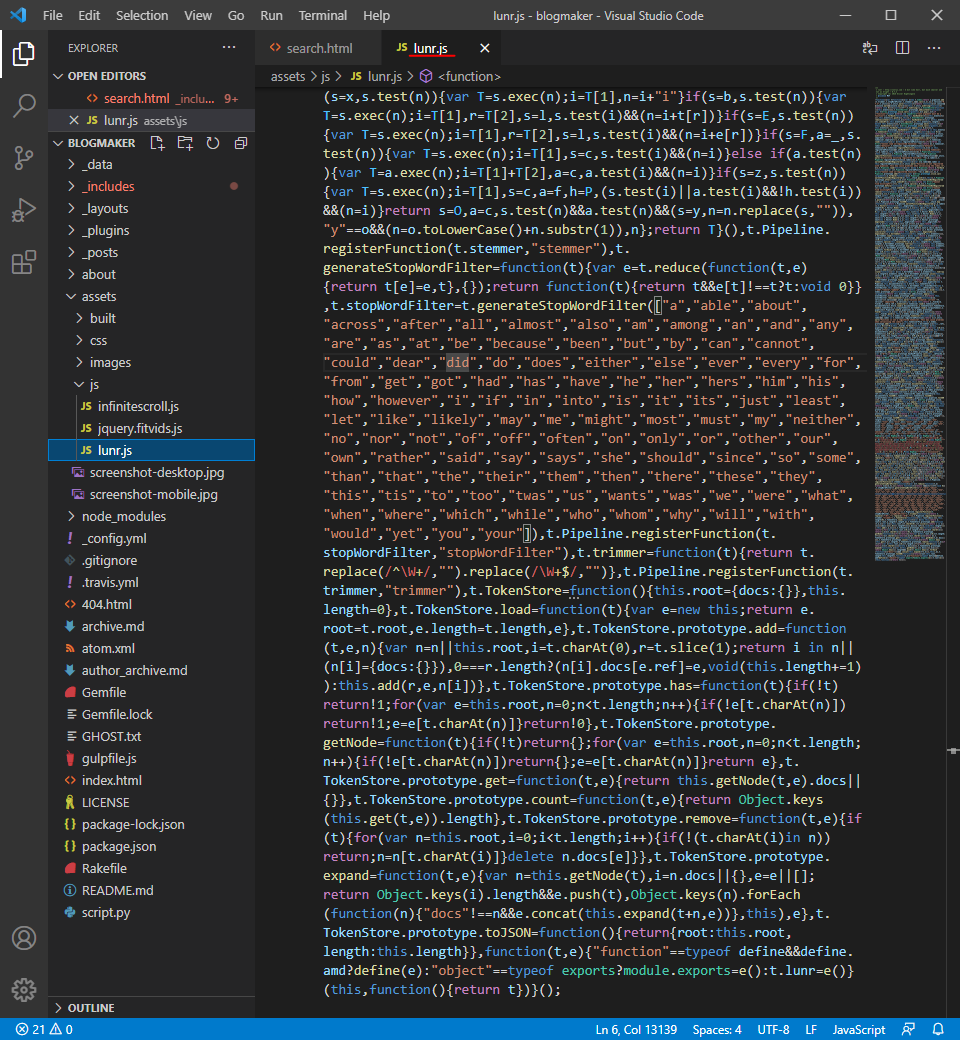Open editor more actions ellipsis
The width and height of the screenshot is (960, 1040).
tap(934, 48)
